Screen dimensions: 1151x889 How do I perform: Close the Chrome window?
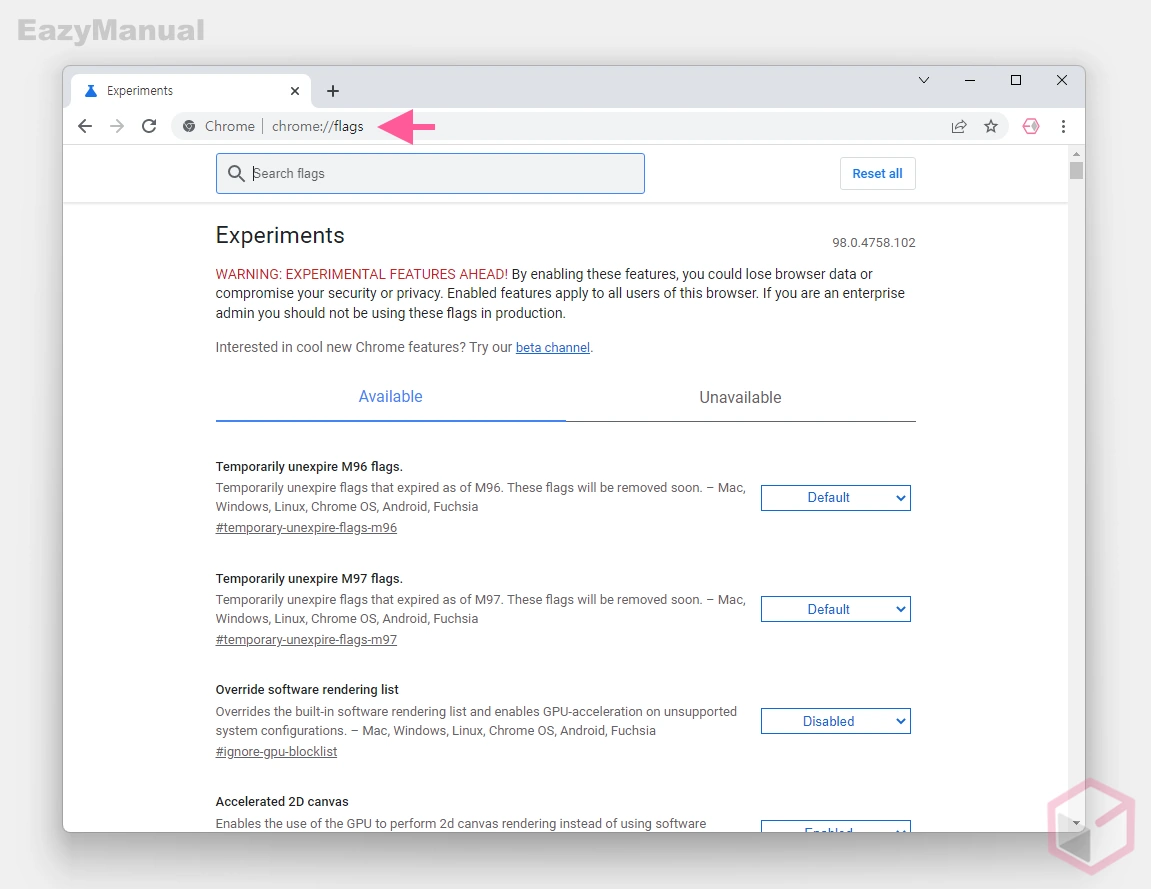tap(1061, 80)
